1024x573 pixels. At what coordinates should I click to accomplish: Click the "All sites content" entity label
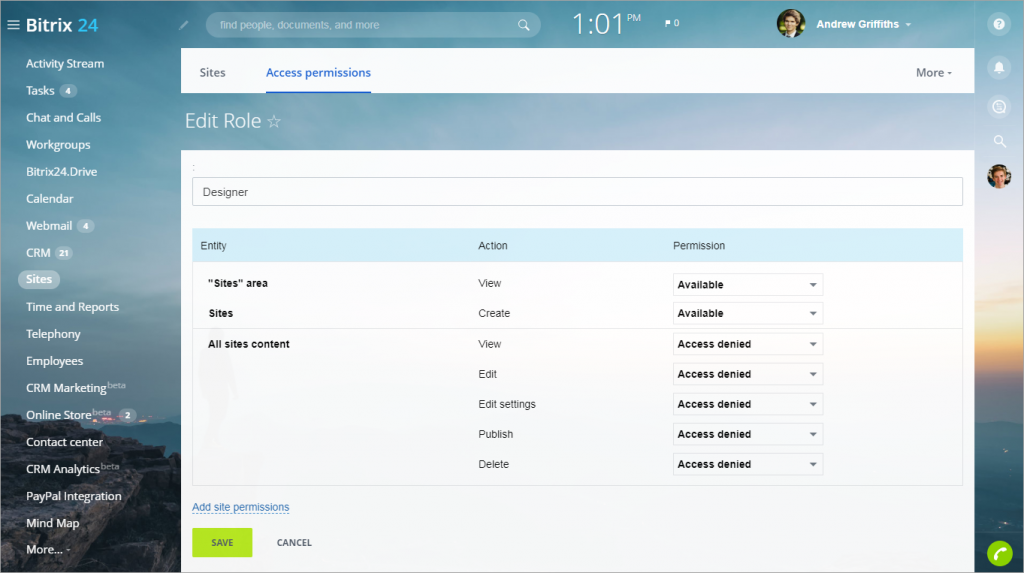(248, 344)
